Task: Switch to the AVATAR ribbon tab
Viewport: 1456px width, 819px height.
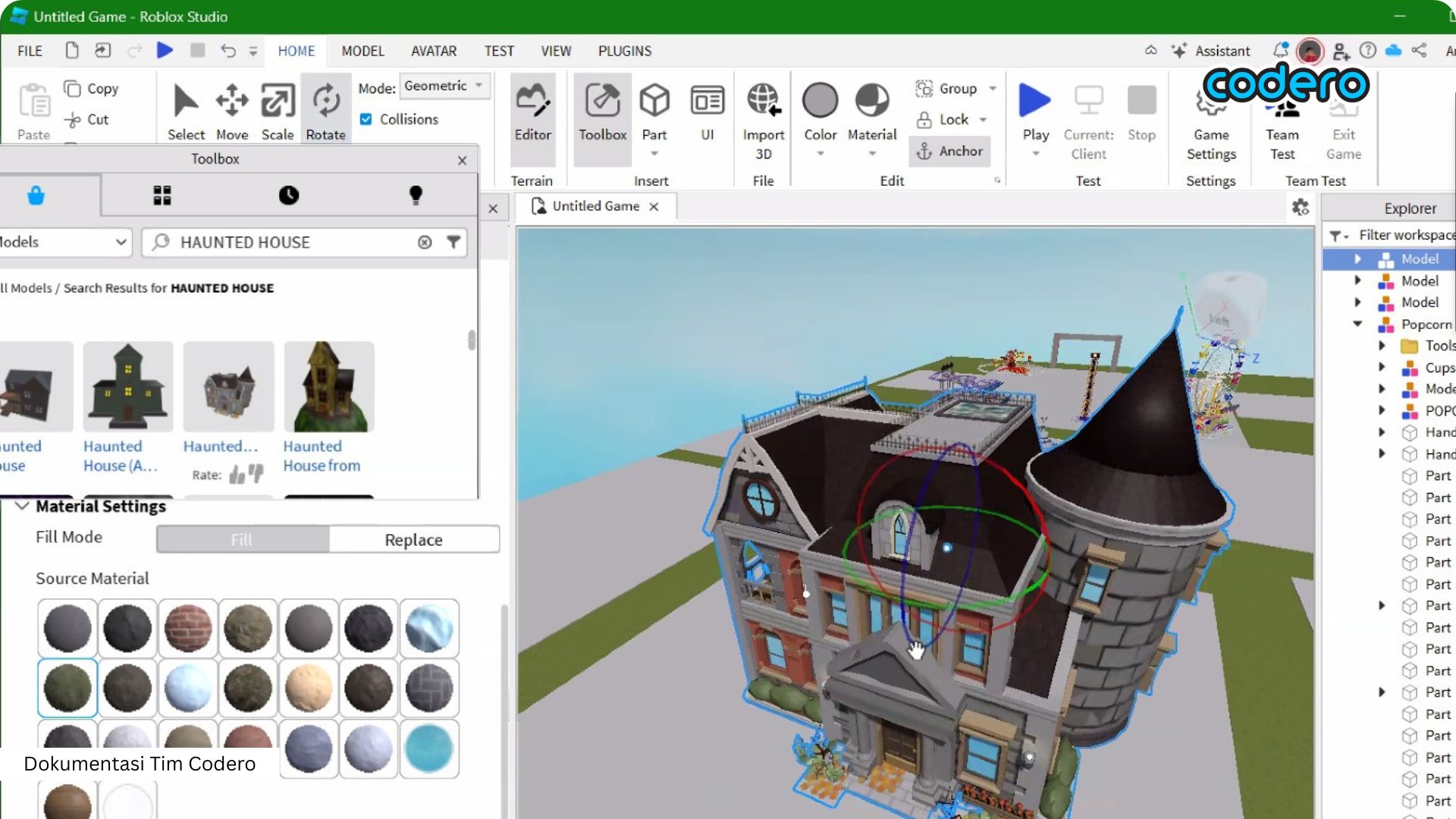Action: pos(434,51)
